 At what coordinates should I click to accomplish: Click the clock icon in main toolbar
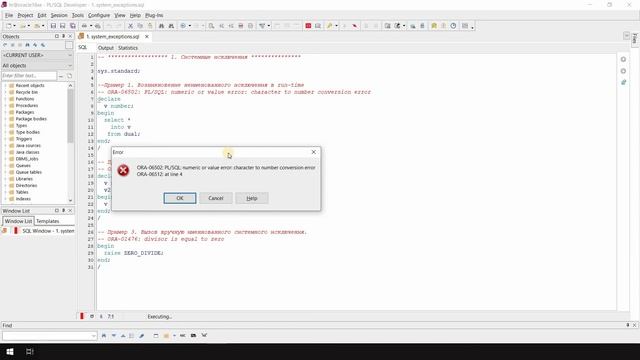point(453,26)
